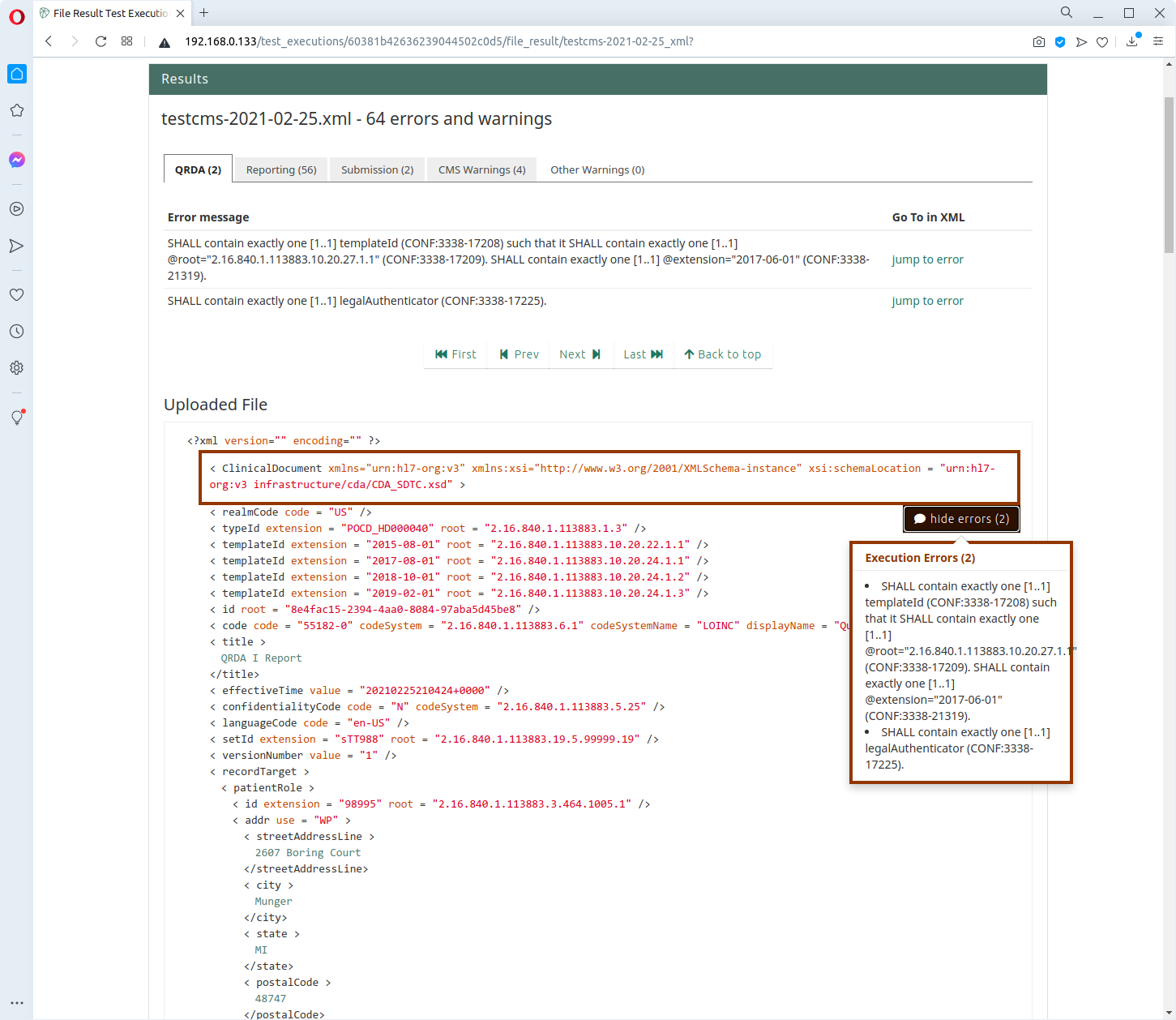Toggle hide errors (2) button
This screenshot has height=1020, width=1176.
[x=961, y=519]
